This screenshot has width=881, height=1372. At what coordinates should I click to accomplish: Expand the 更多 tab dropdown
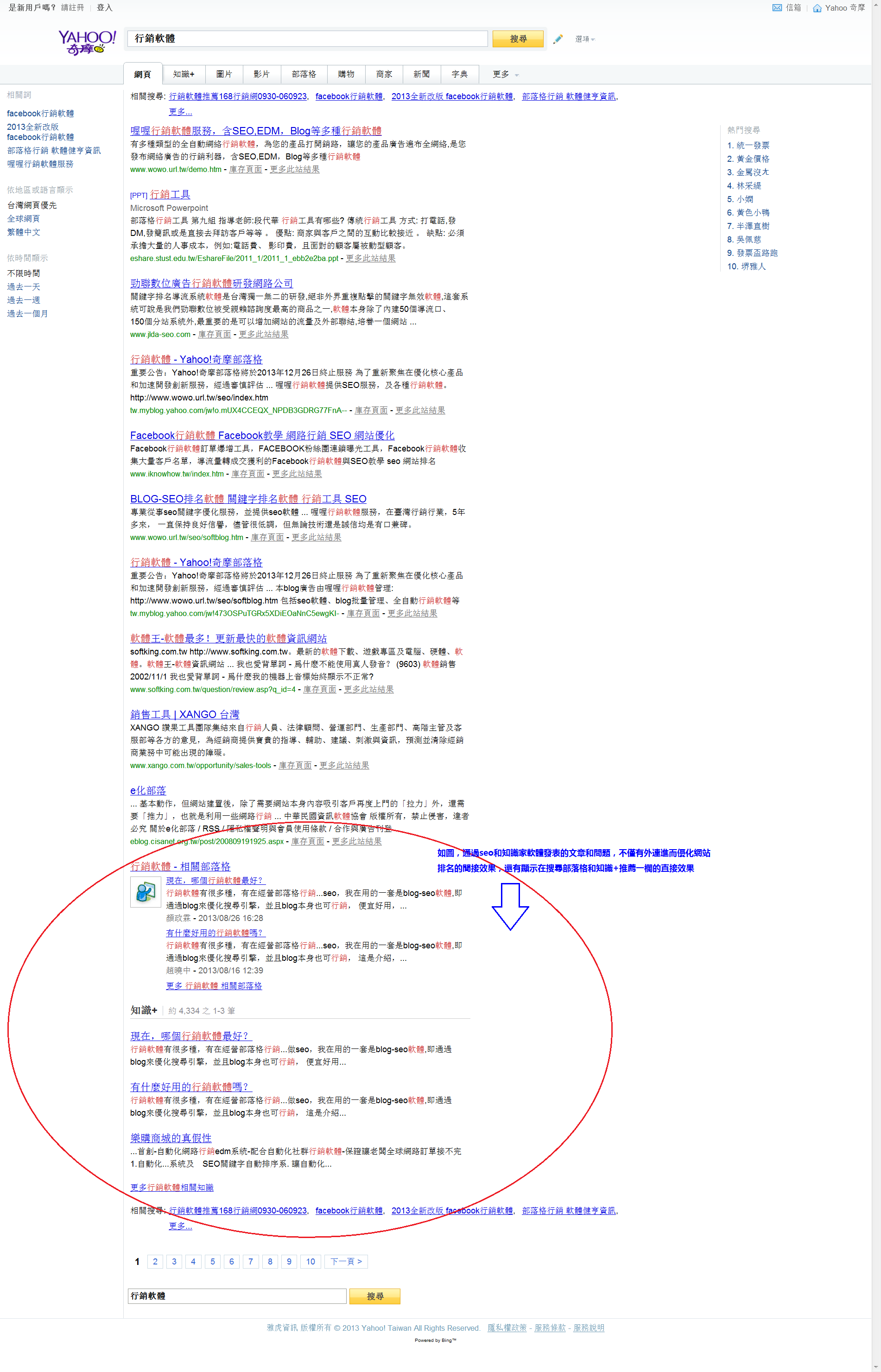pos(505,74)
